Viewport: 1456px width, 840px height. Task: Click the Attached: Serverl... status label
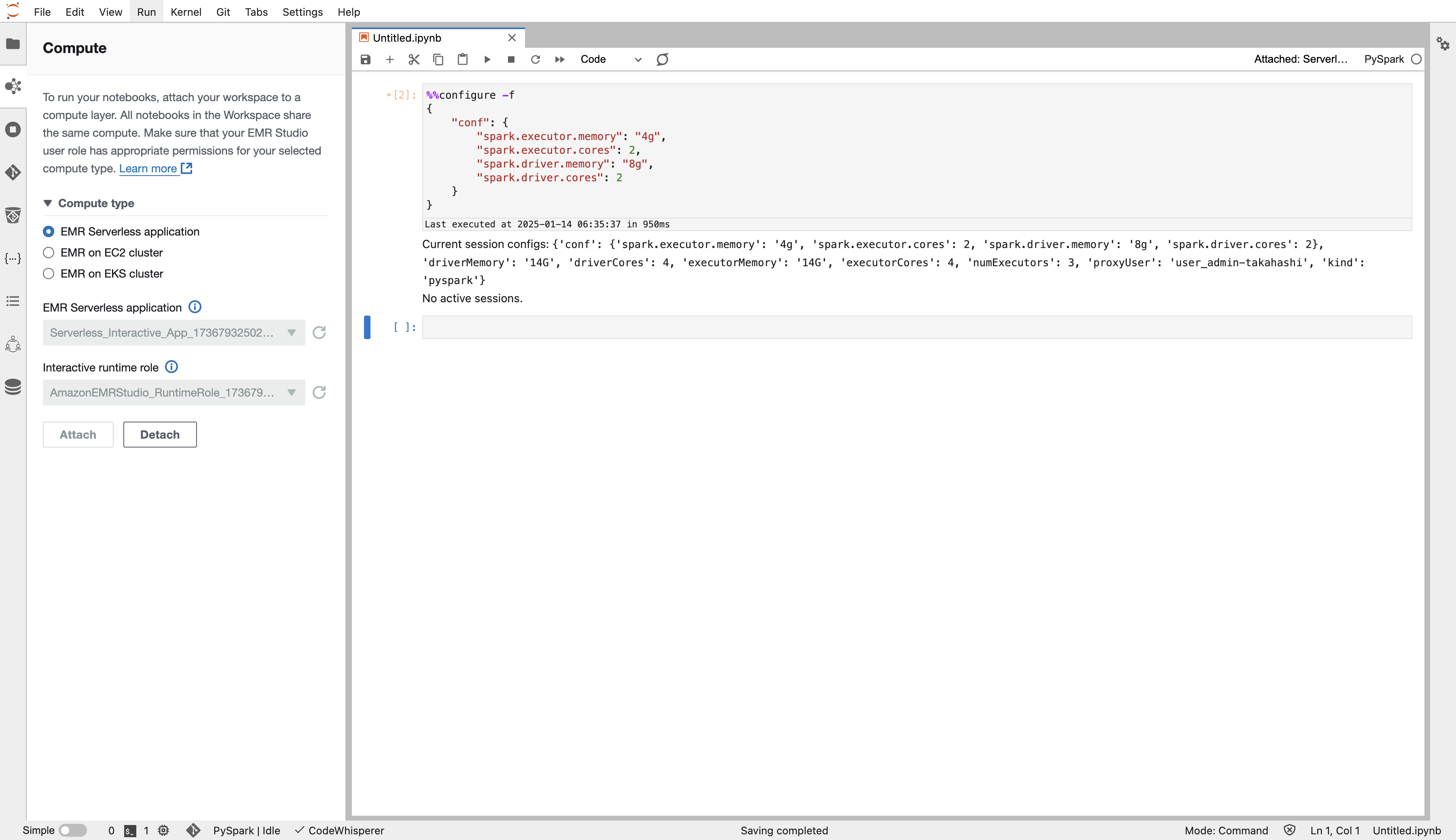tap(1300, 59)
